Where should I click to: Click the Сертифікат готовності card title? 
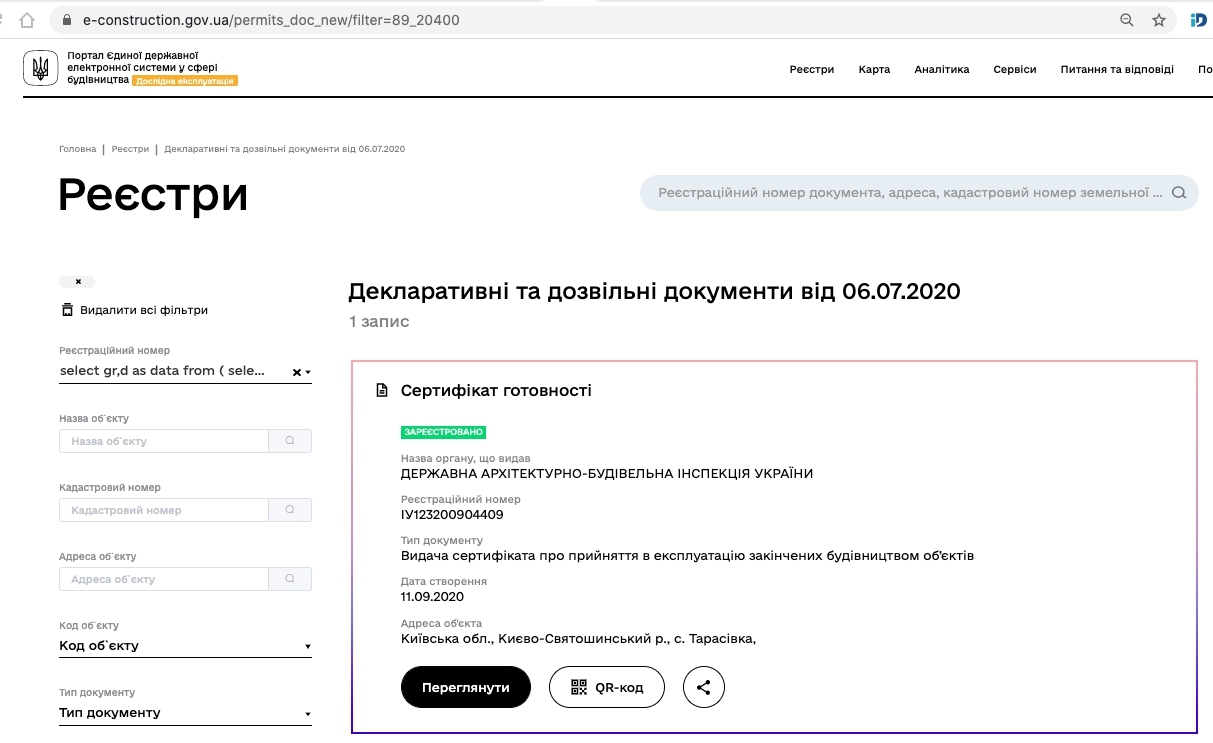[496, 390]
